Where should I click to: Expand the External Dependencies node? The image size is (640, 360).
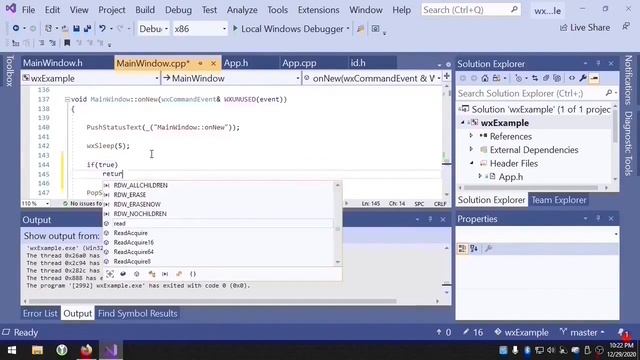pyautogui.click(x=471, y=149)
